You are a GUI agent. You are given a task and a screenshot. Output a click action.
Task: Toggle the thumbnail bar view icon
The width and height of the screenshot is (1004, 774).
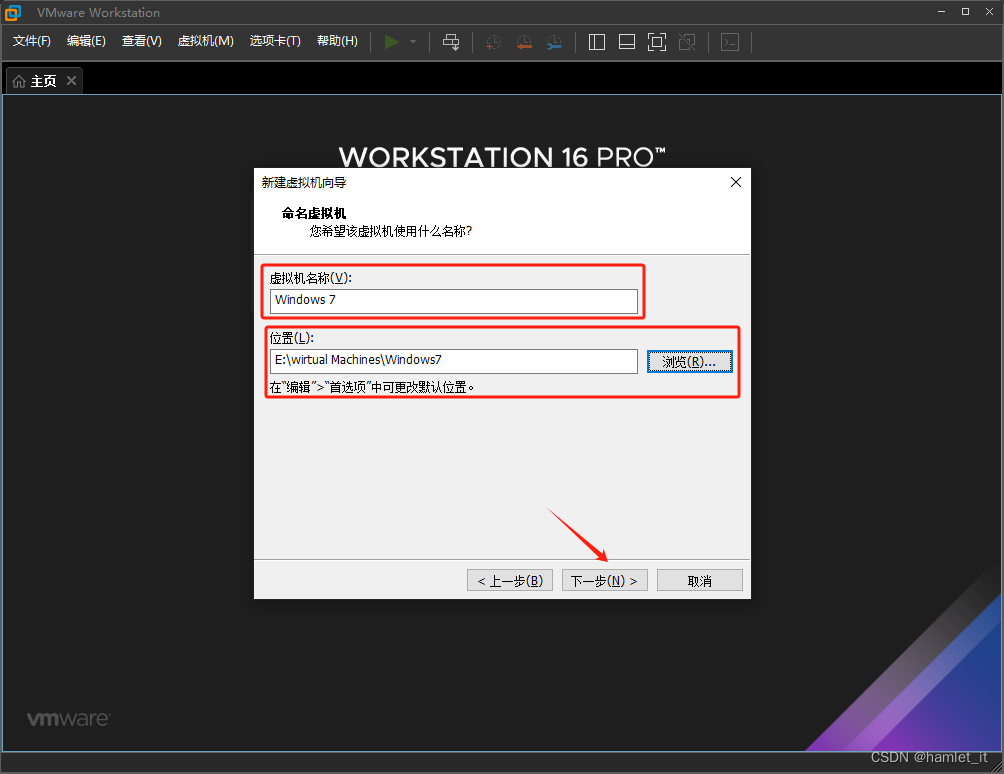point(627,42)
